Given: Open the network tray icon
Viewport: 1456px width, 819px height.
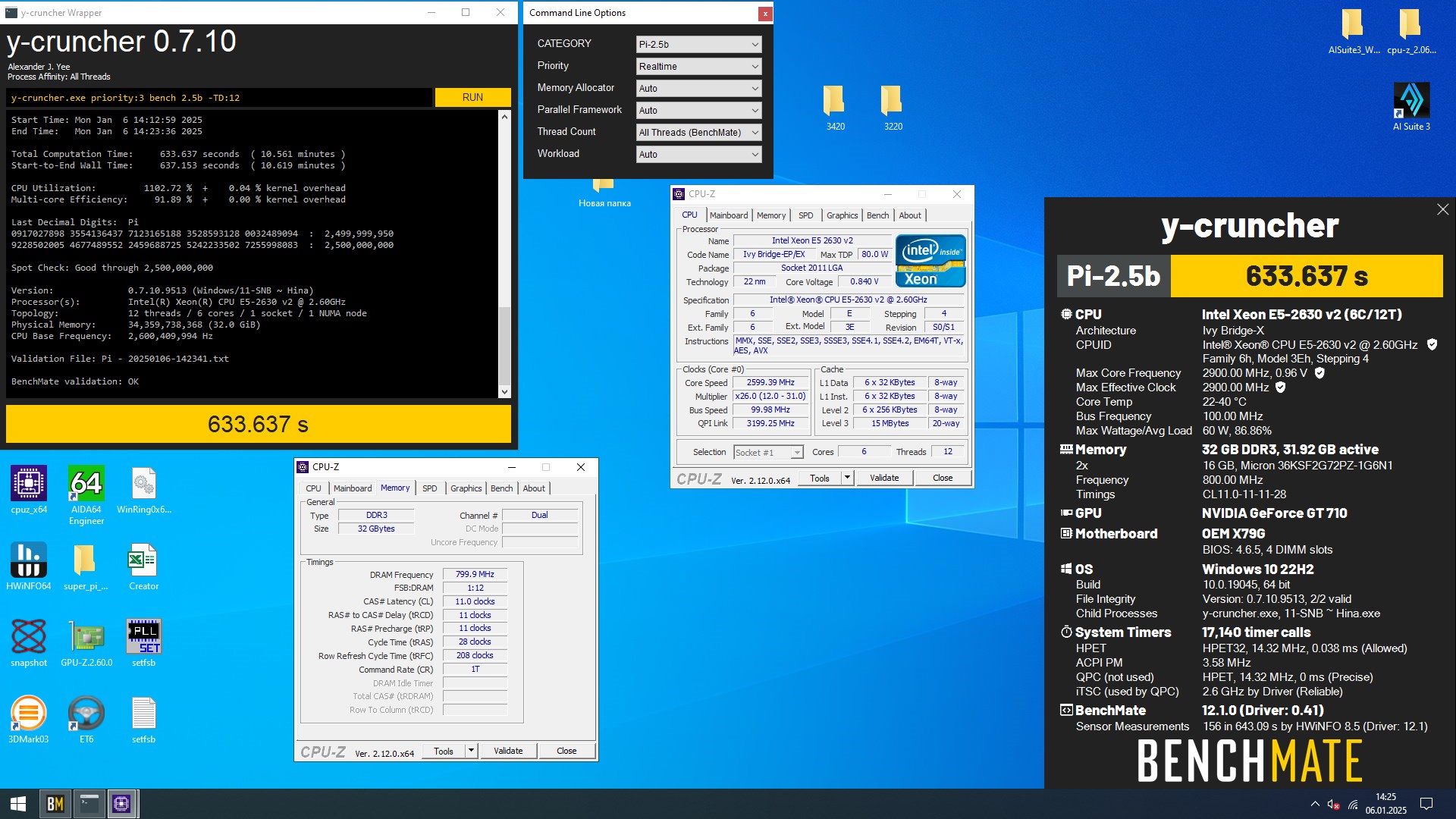Looking at the screenshot, I should pyautogui.click(x=1354, y=804).
